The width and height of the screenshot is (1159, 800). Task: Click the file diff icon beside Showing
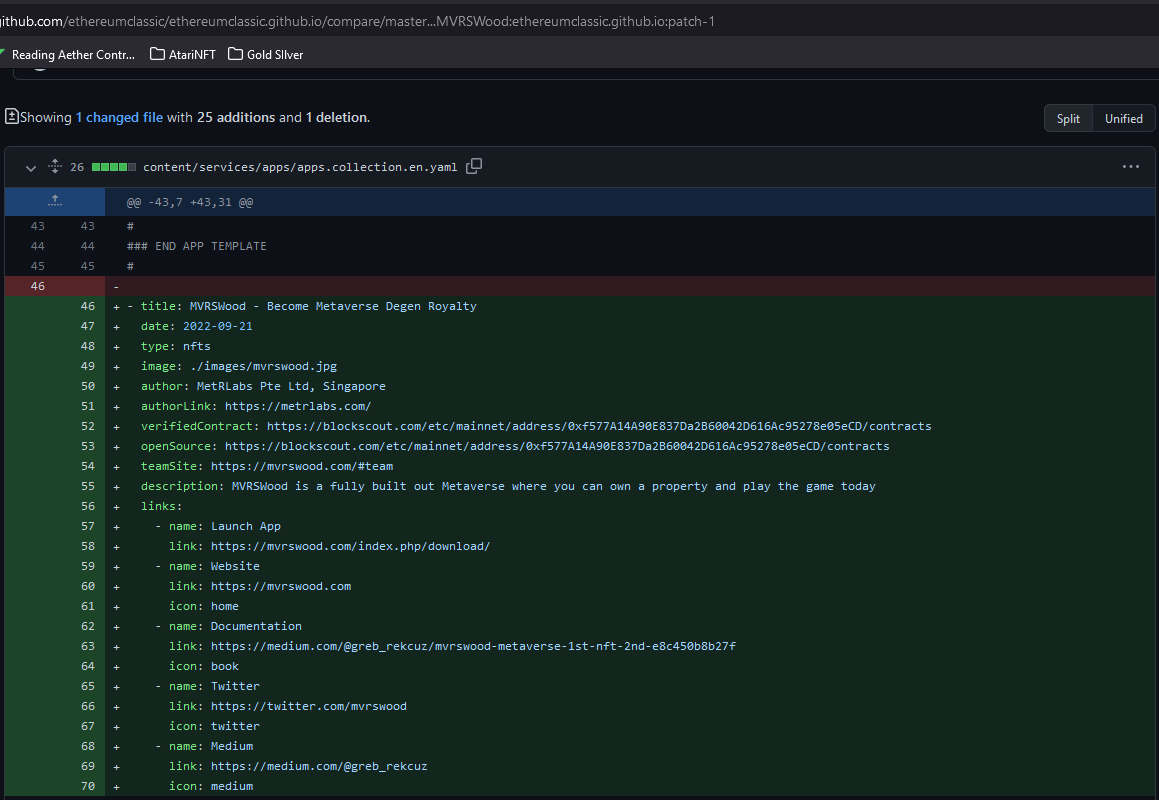[x=12, y=116]
